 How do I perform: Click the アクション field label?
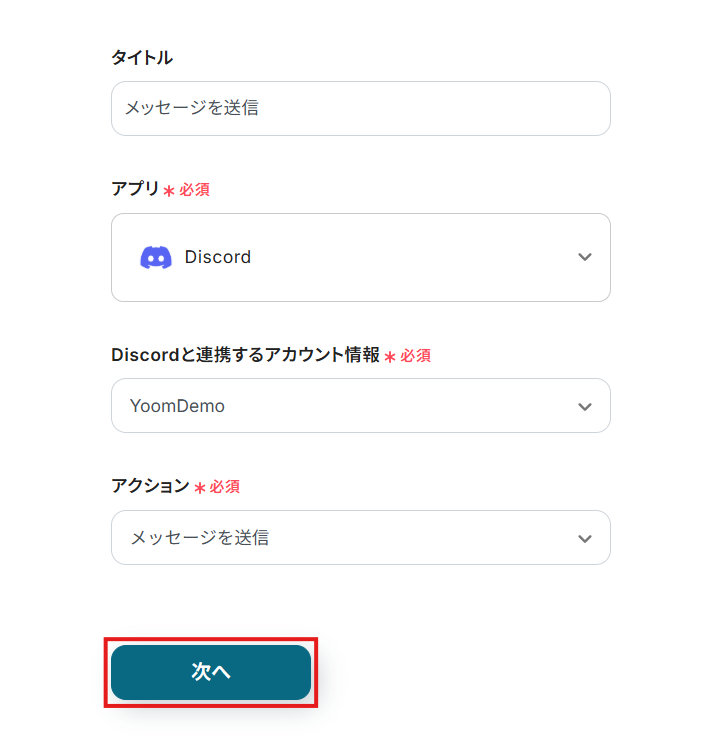click(x=150, y=486)
